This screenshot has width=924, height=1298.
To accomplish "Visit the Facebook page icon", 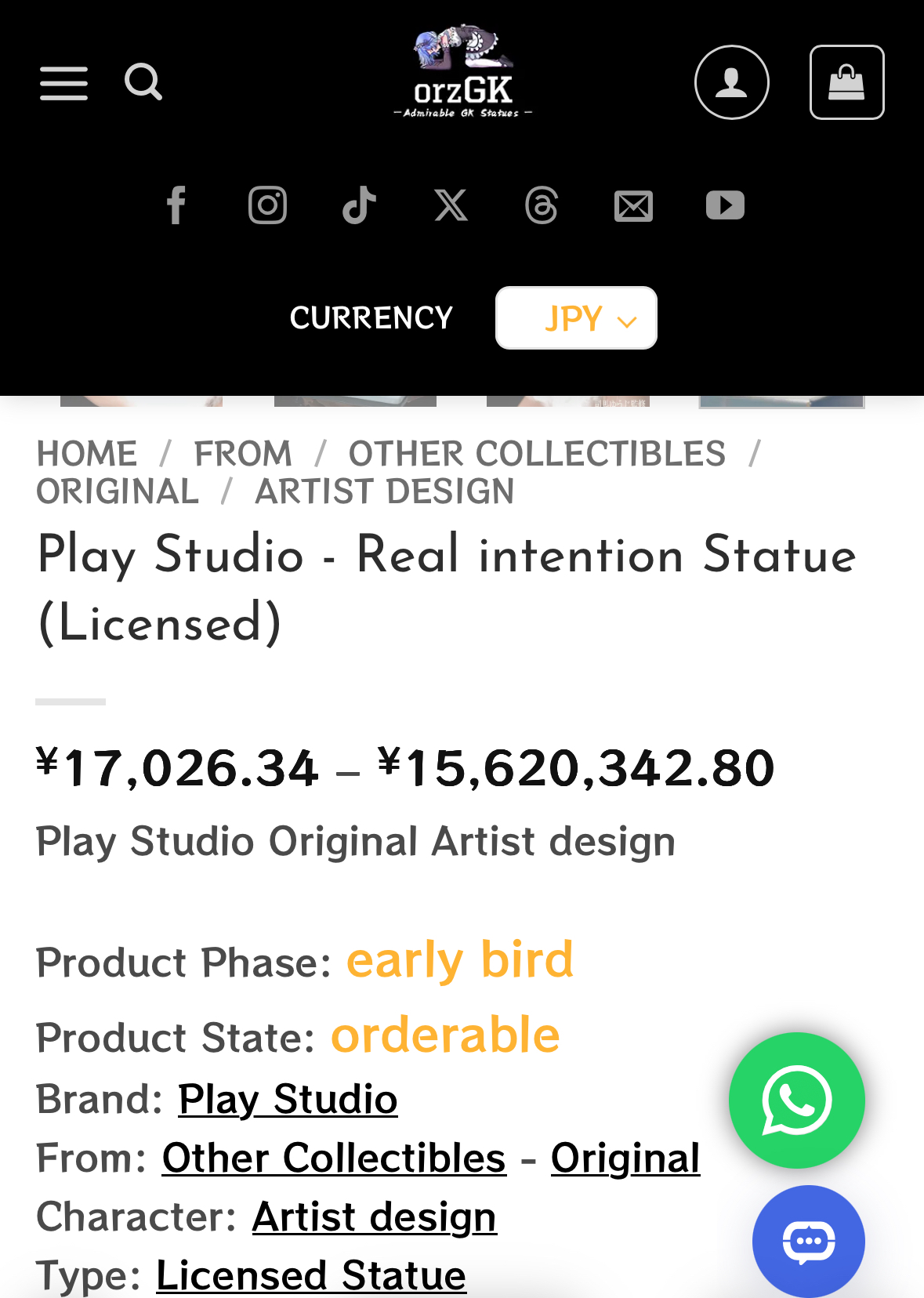I will click(176, 205).
